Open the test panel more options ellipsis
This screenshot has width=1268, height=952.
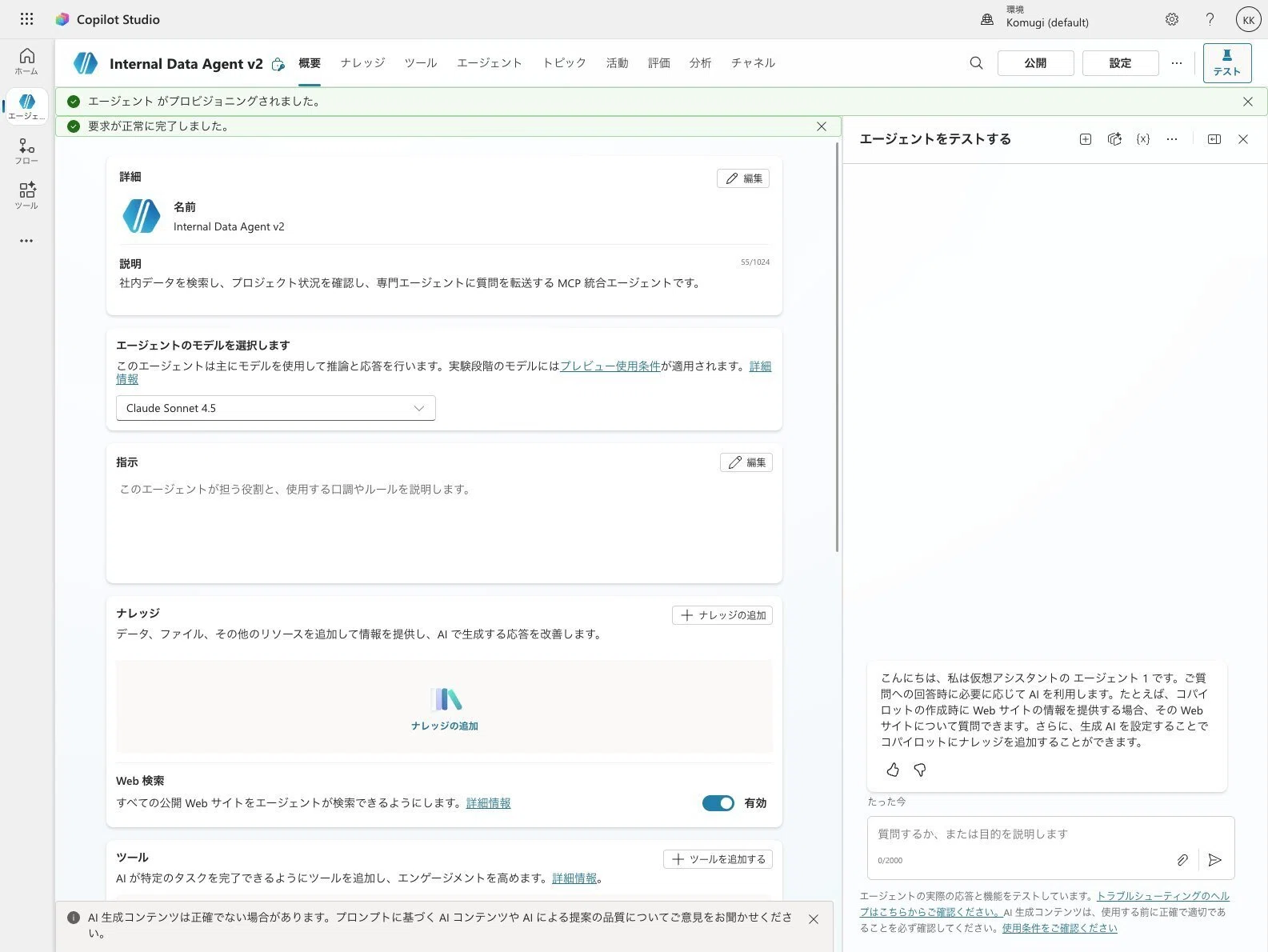pos(1172,139)
